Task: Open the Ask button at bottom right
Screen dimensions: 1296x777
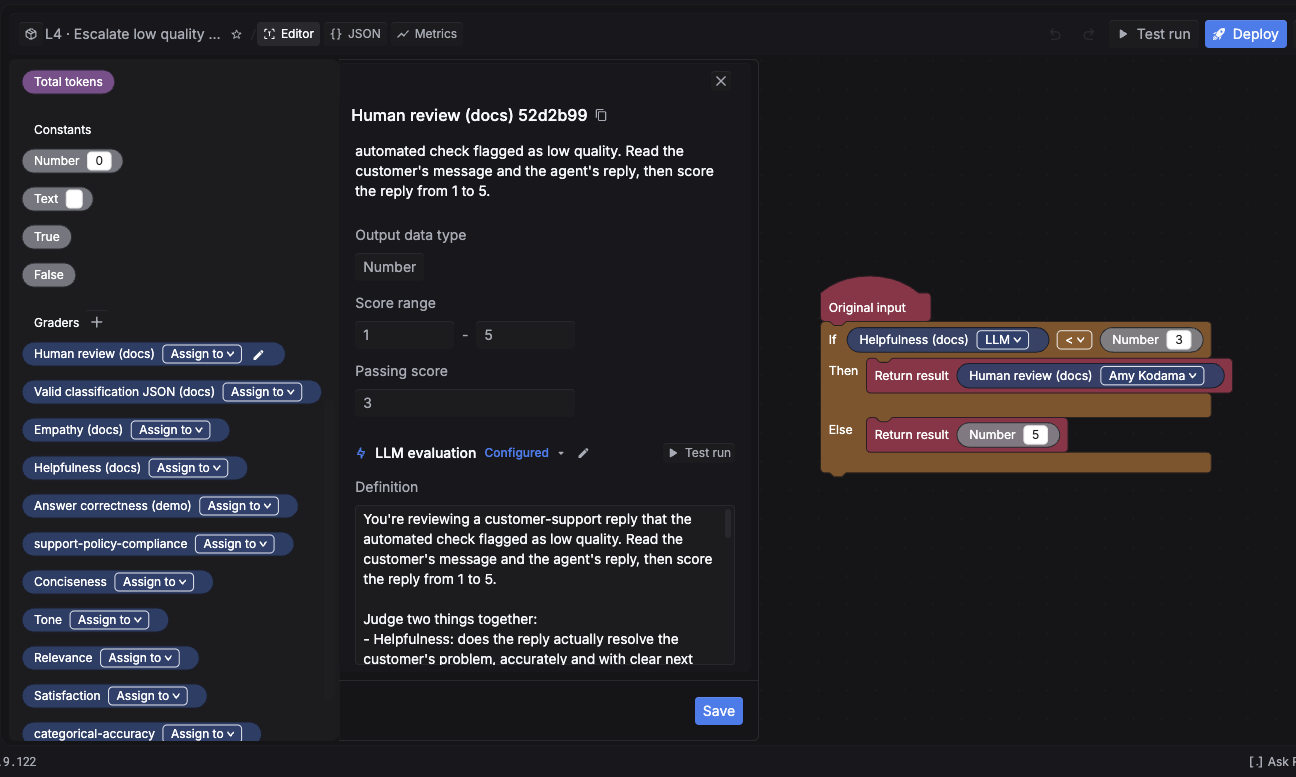Action: [x=1272, y=761]
